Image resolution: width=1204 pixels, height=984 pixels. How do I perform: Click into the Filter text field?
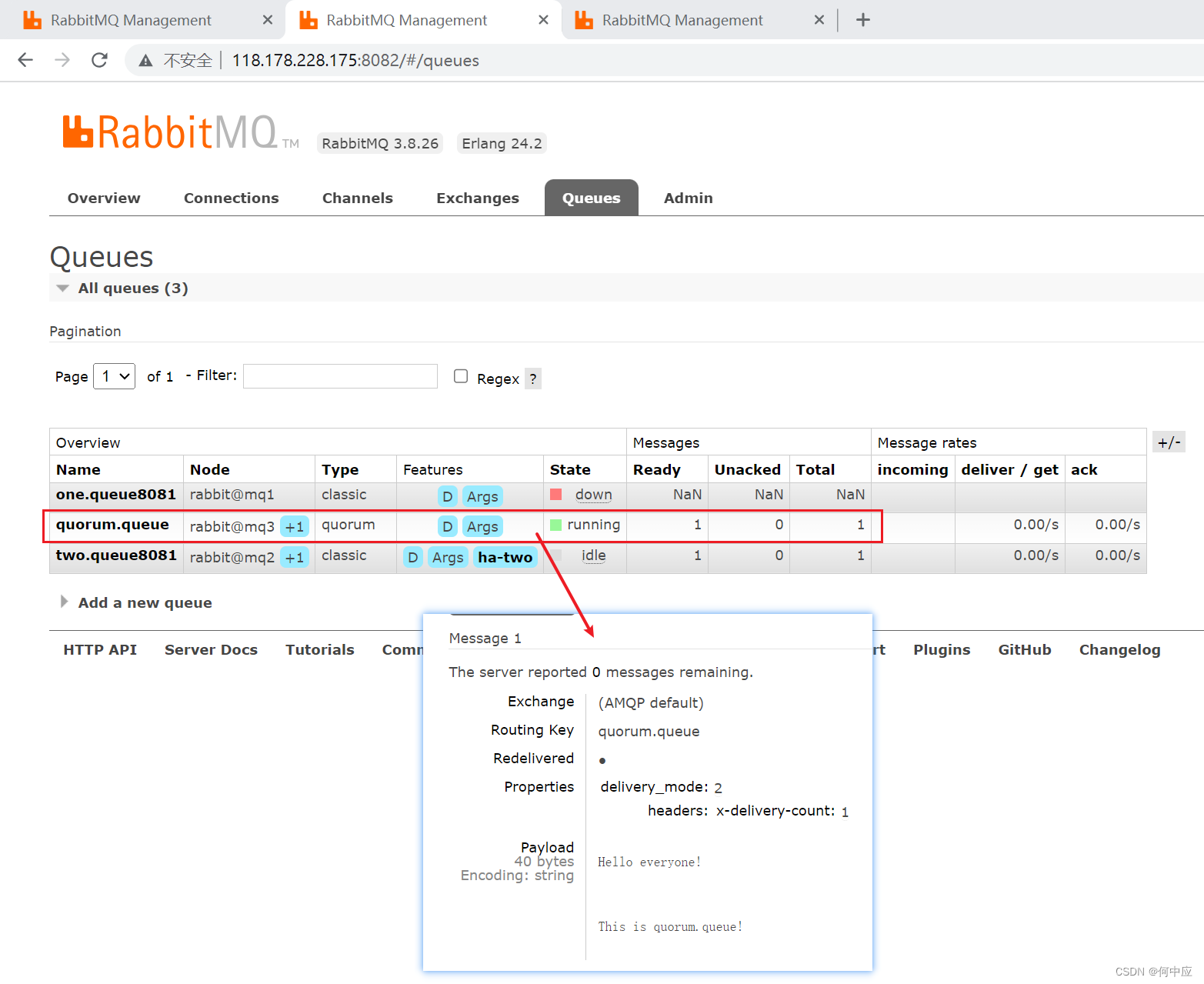[340, 376]
